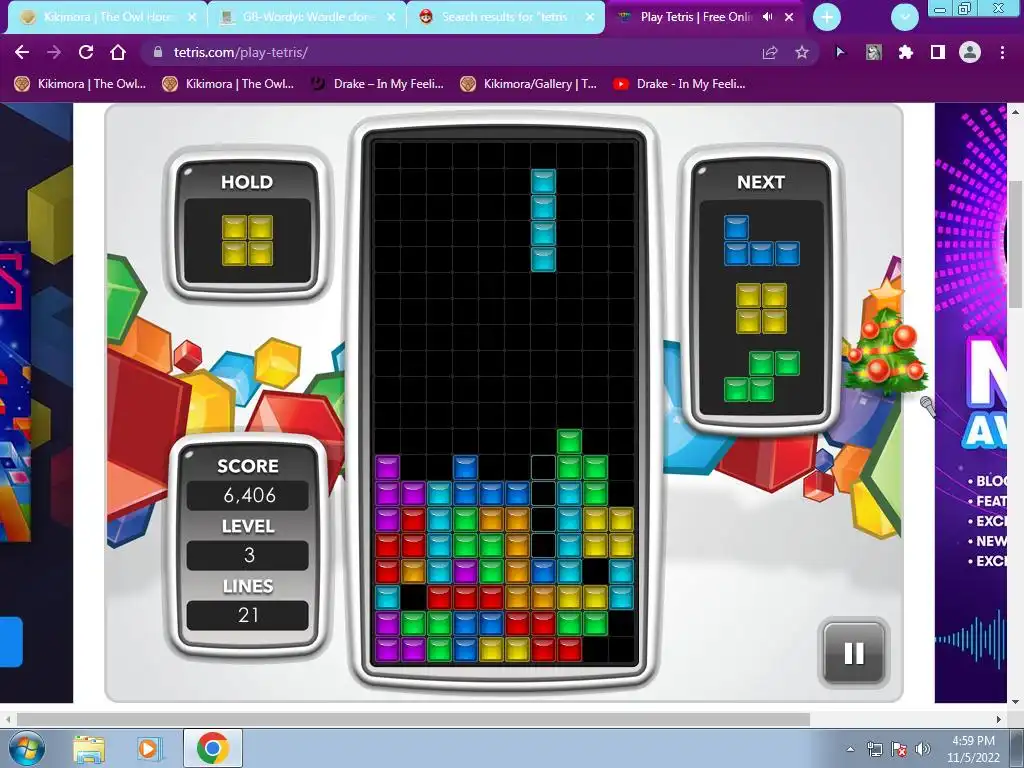1024x768 pixels.
Task: Go to the browser home page
Action: (x=118, y=52)
